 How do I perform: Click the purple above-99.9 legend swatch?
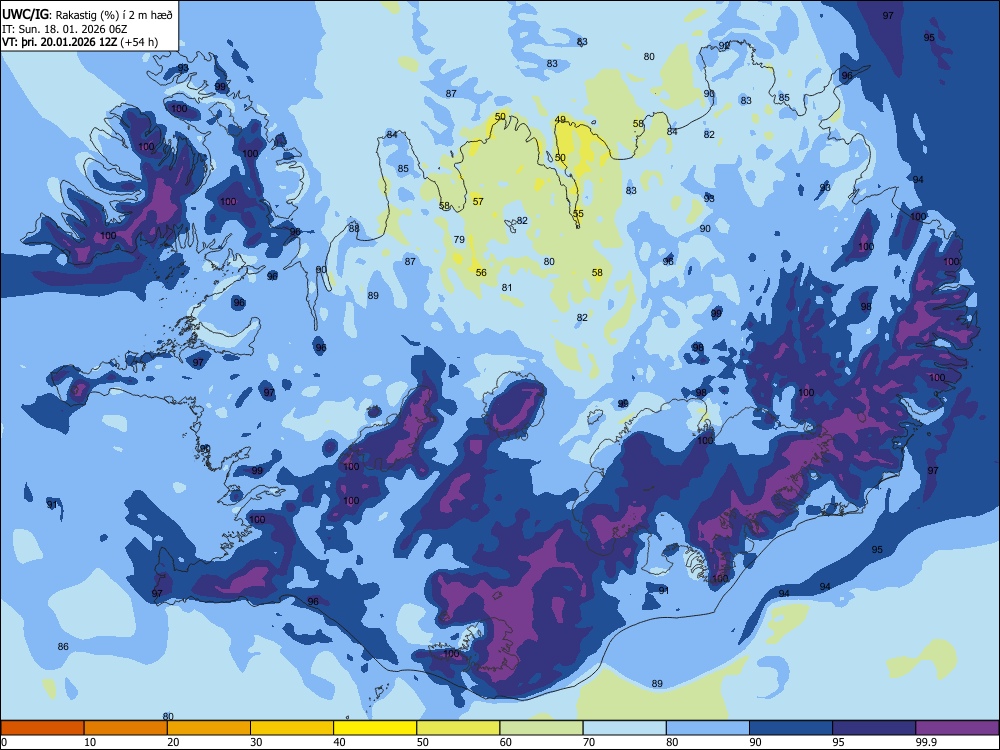tap(957, 728)
